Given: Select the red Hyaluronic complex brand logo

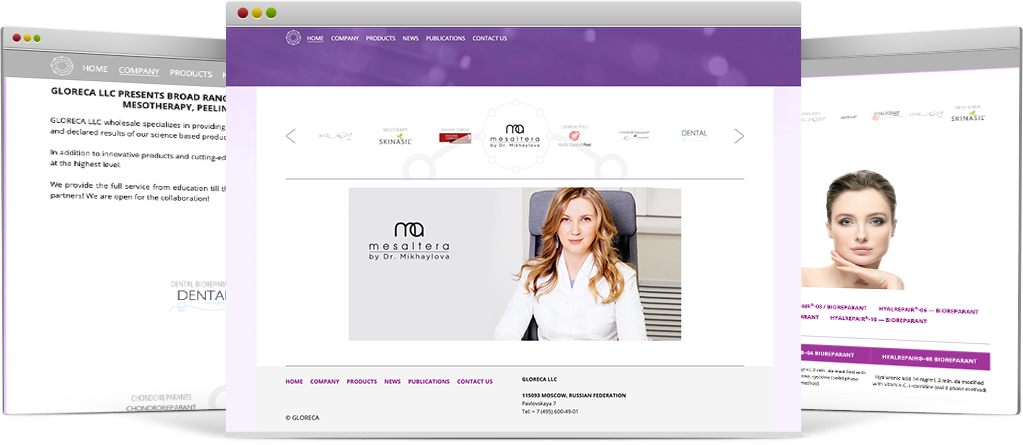Looking at the screenshot, I should pos(455,136).
